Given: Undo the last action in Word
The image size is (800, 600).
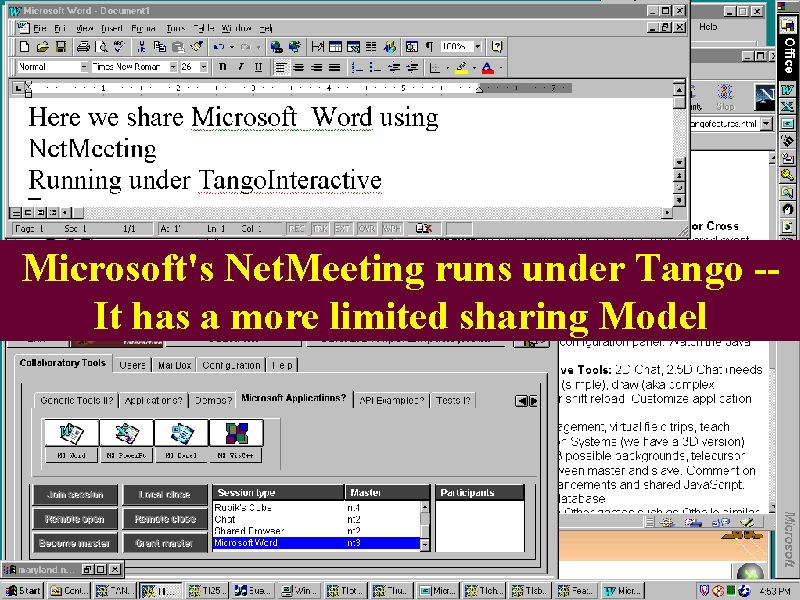Looking at the screenshot, I should 219,47.
